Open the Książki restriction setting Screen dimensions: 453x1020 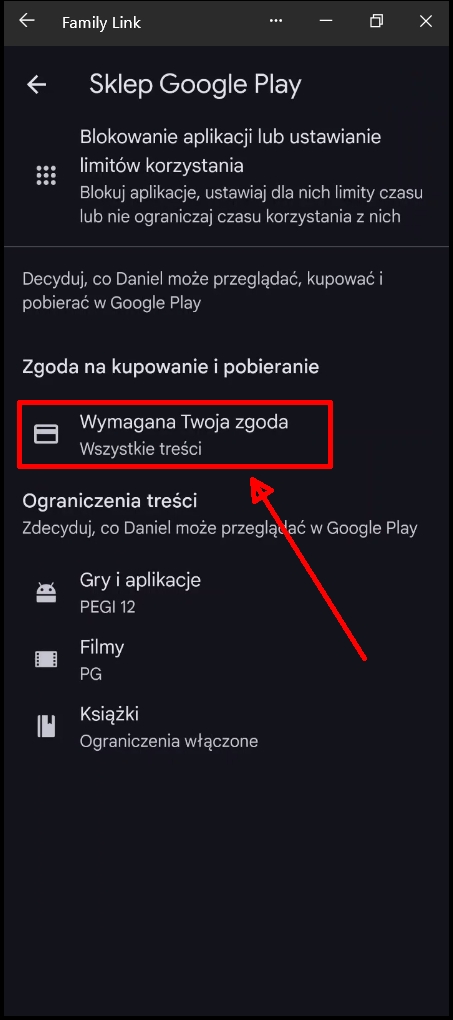226,727
